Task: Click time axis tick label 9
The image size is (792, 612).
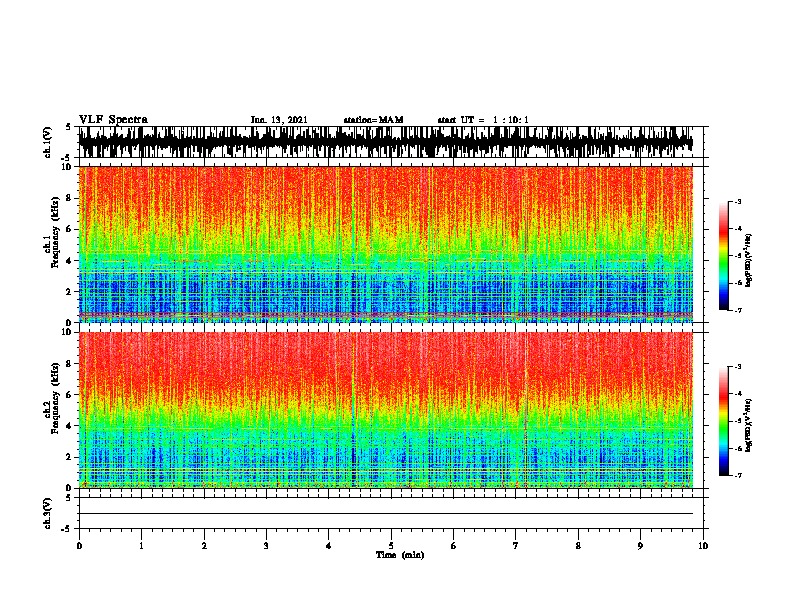Action: [640, 546]
